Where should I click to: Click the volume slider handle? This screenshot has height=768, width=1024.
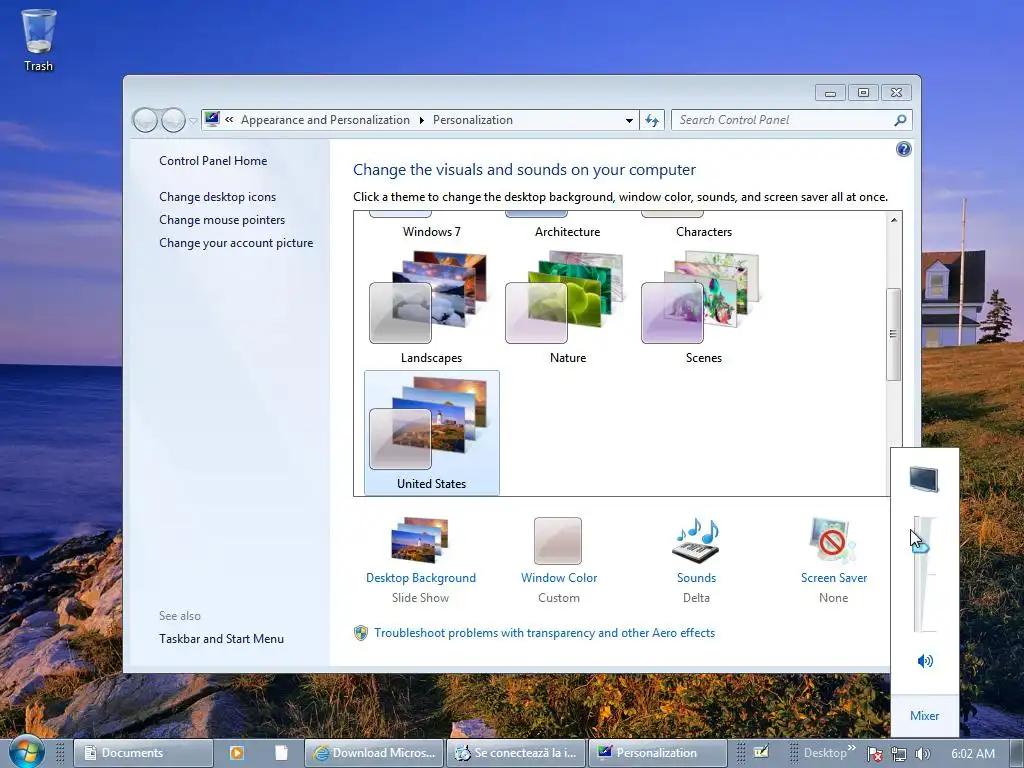click(921, 546)
